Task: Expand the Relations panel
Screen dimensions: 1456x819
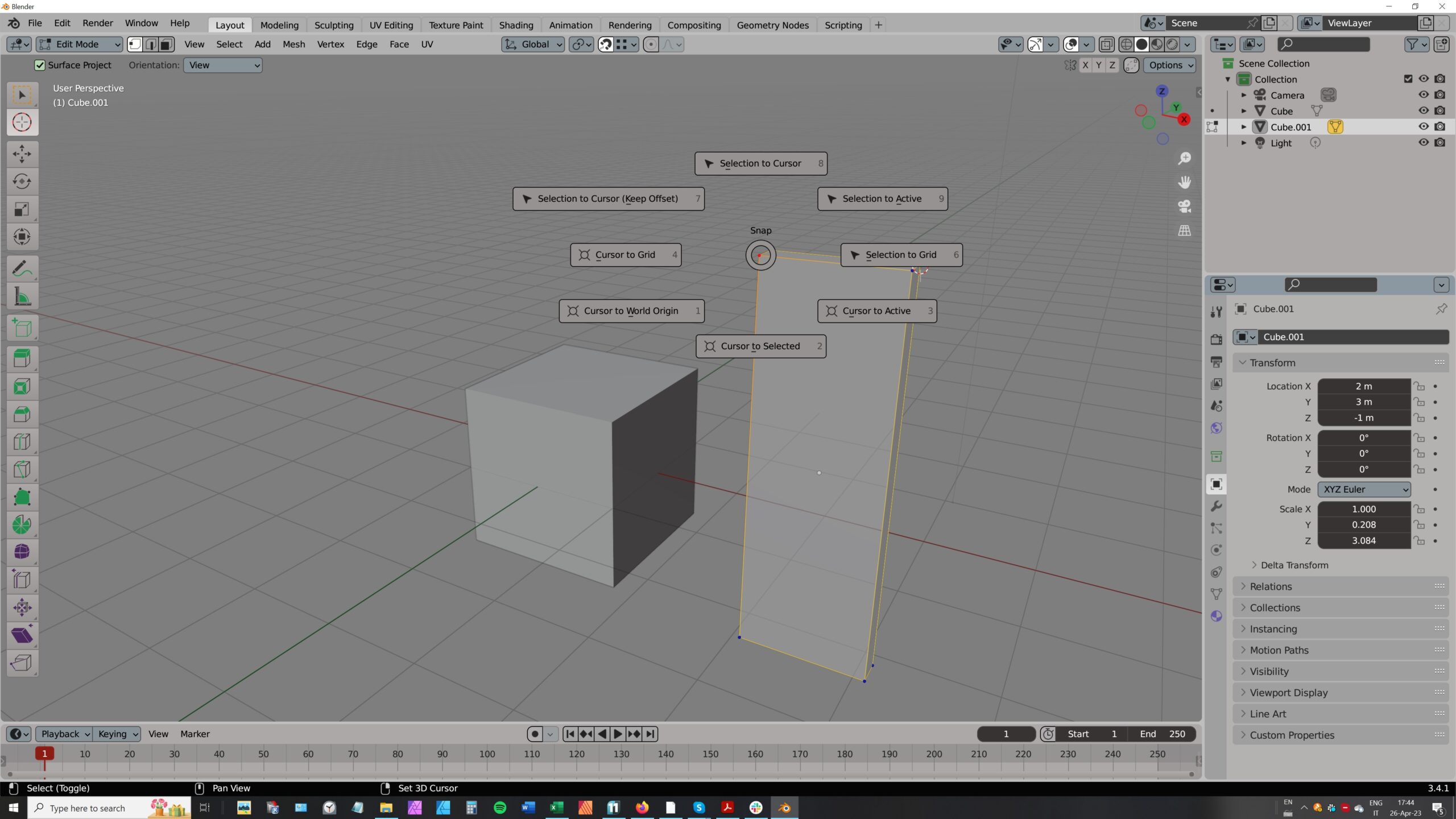Action: pyautogui.click(x=1271, y=586)
